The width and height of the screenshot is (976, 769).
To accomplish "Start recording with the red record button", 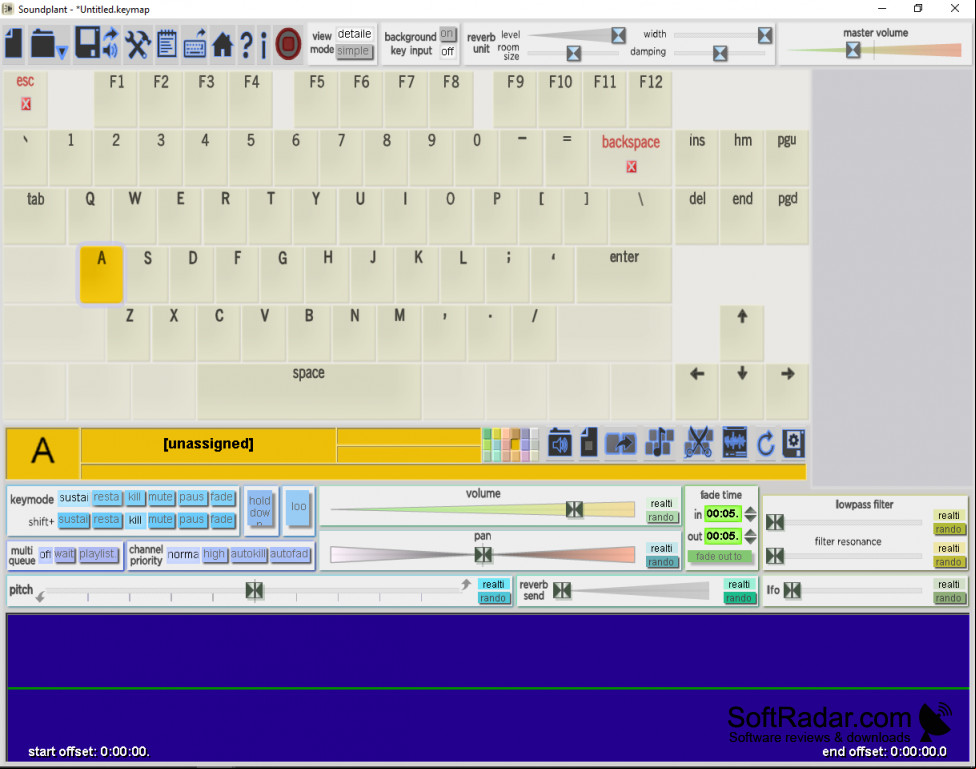I will pos(288,44).
